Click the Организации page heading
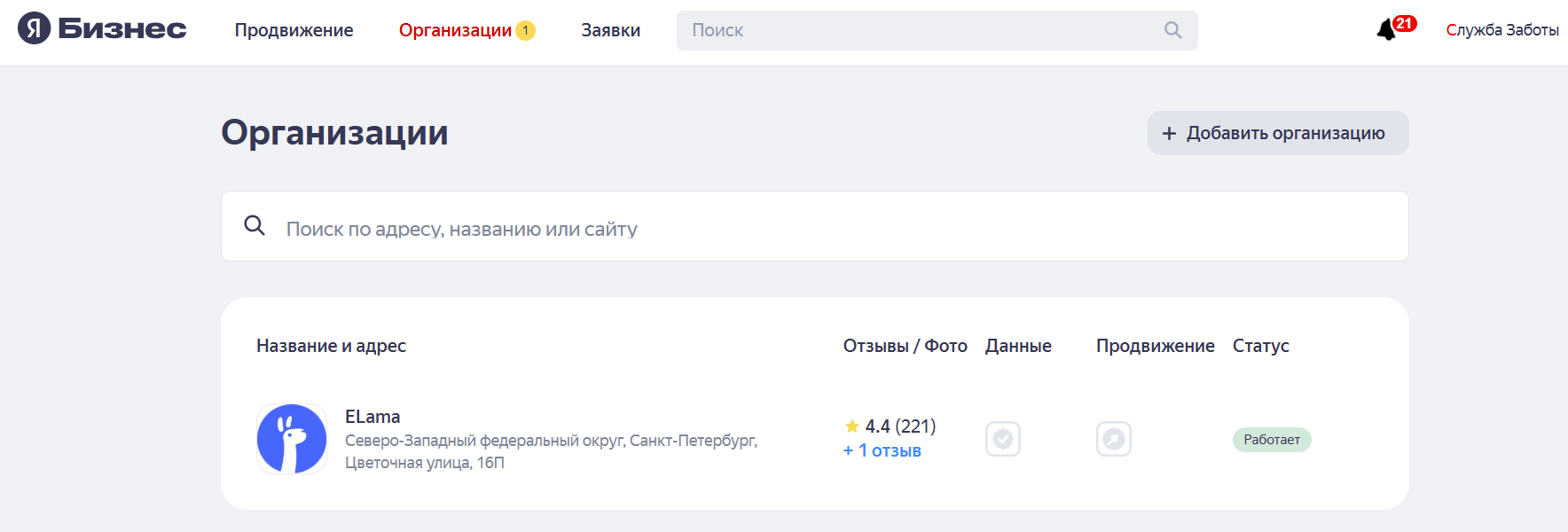This screenshot has width=1568, height=532. (334, 133)
